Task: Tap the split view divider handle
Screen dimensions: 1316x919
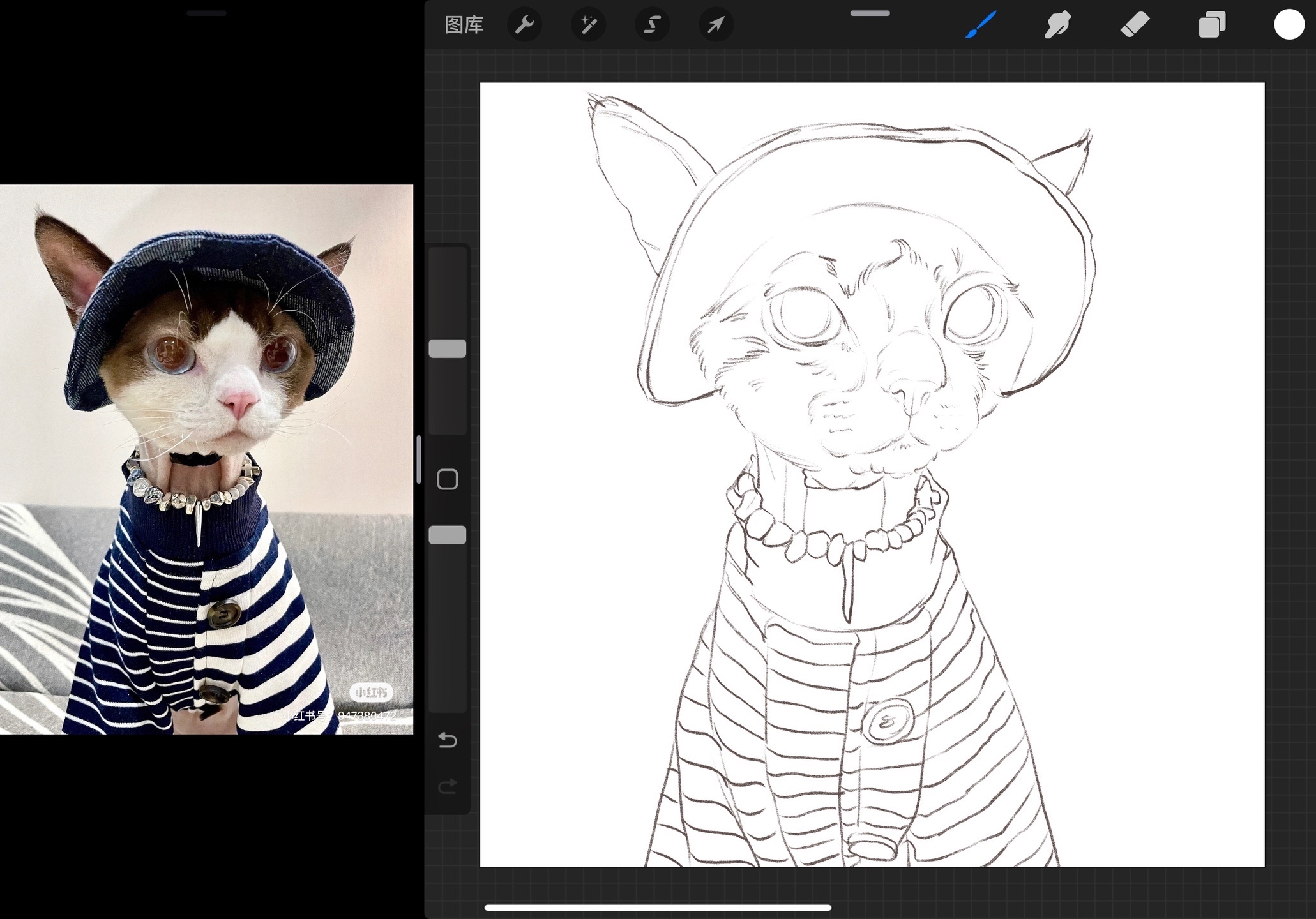Action: pos(419,459)
